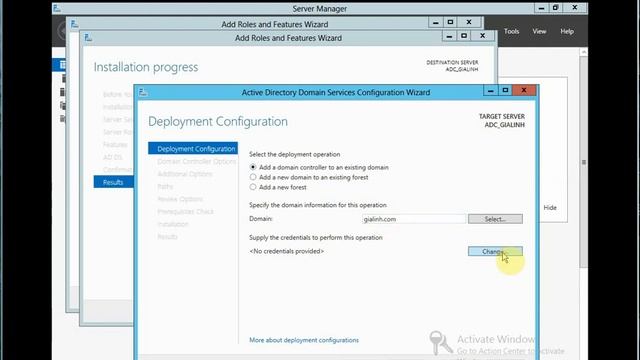
Task: Minimize the front Add Roles and Features Wizard
Action: tap(449, 36)
